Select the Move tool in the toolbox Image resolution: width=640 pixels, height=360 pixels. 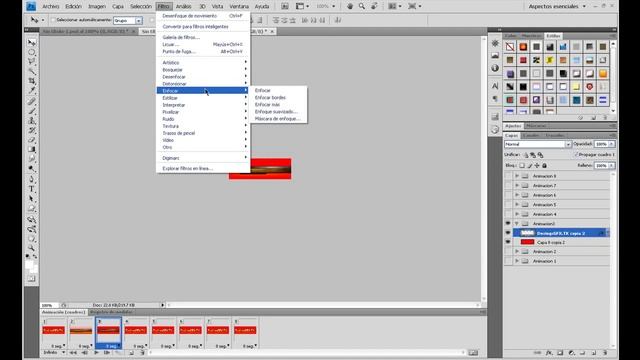click(31, 42)
